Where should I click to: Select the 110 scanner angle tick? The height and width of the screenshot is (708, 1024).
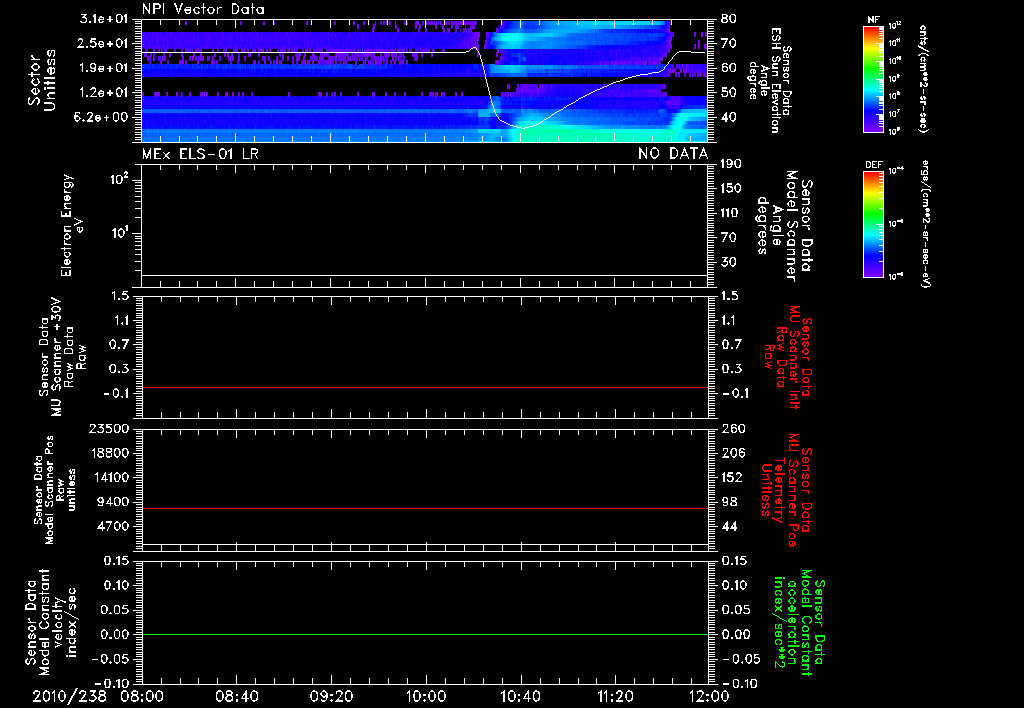[x=731, y=213]
